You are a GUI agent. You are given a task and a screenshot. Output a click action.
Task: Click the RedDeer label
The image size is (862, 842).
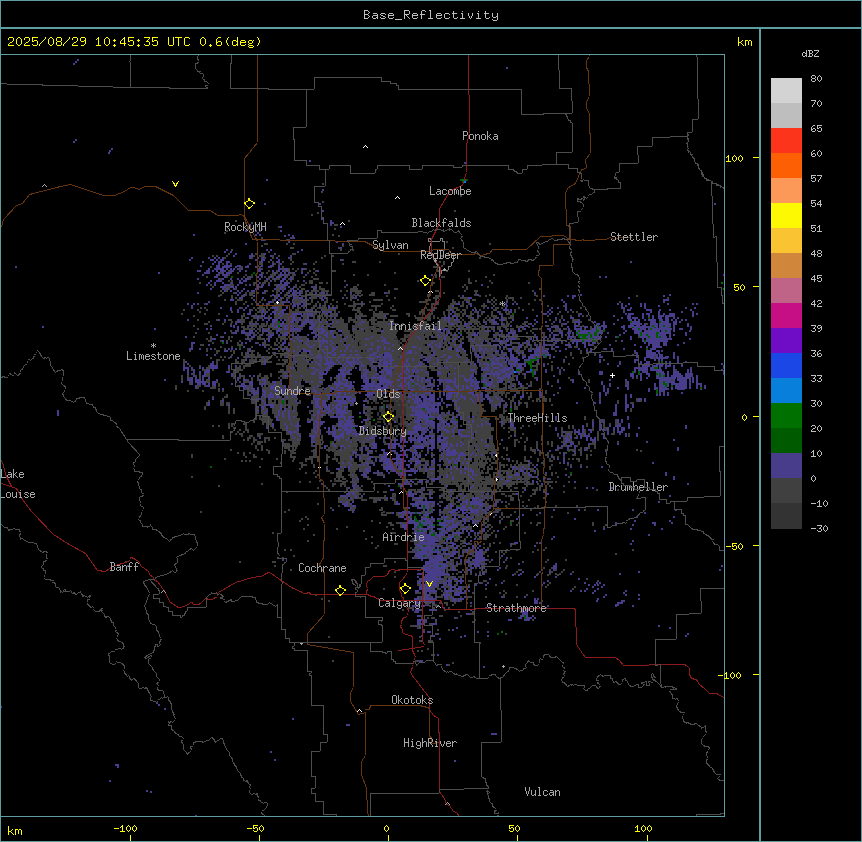click(440, 255)
